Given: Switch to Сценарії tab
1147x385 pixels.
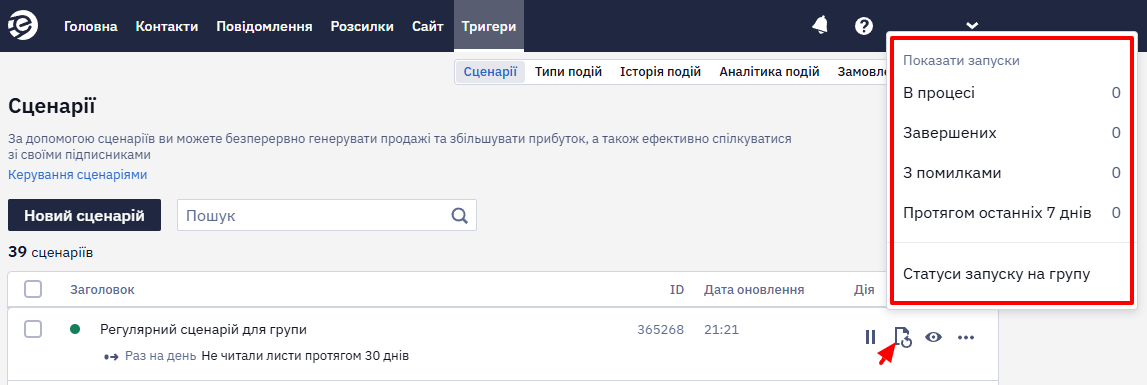Looking at the screenshot, I should [x=490, y=72].
